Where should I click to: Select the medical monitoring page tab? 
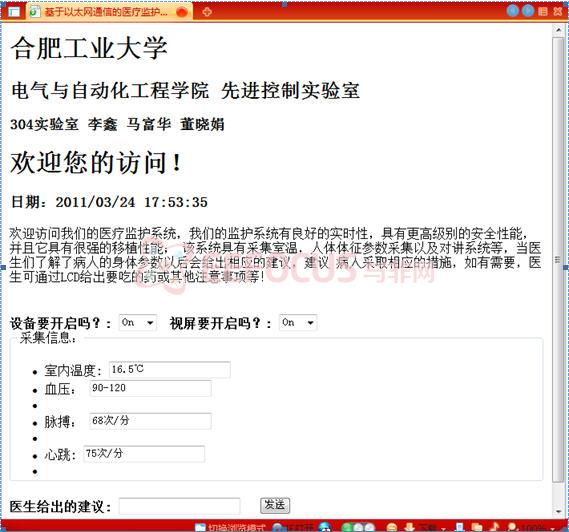tap(105, 12)
